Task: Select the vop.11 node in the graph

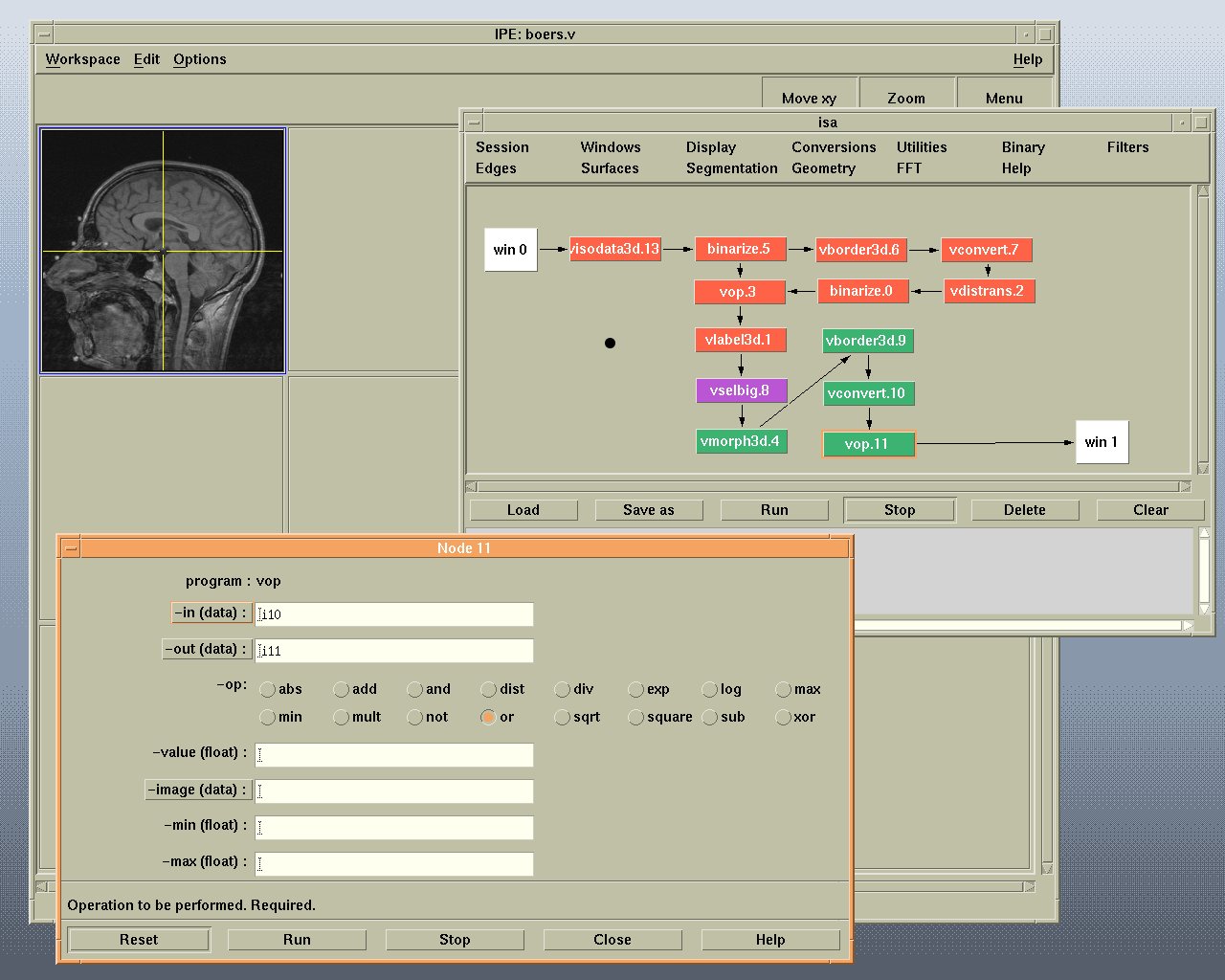Action: 868,444
